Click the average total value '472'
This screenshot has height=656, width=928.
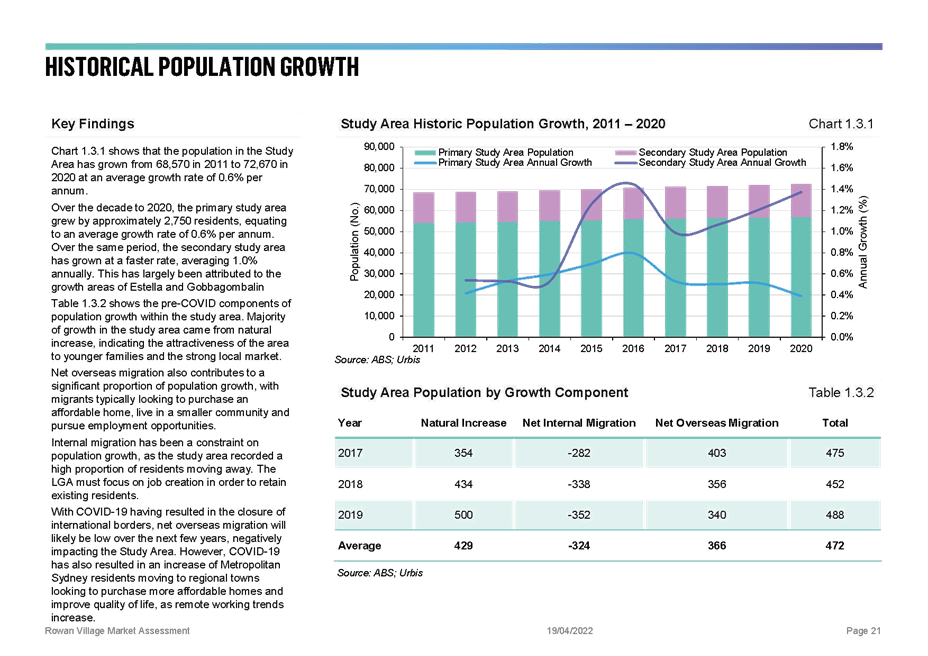[x=835, y=546]
